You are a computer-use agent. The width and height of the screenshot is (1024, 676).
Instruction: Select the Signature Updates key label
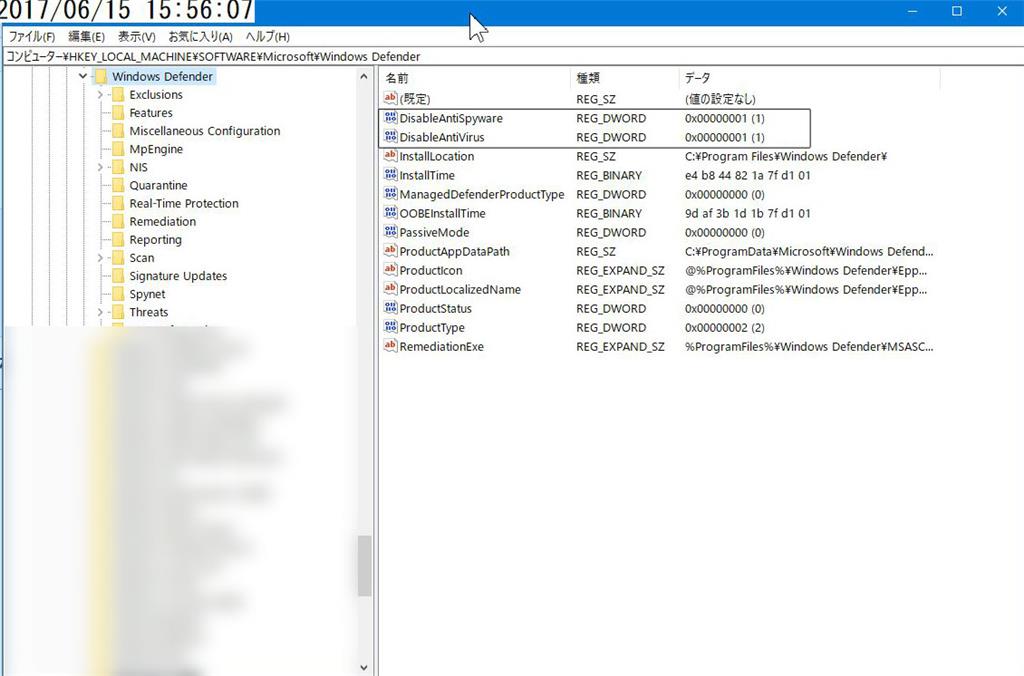[178, 276]
